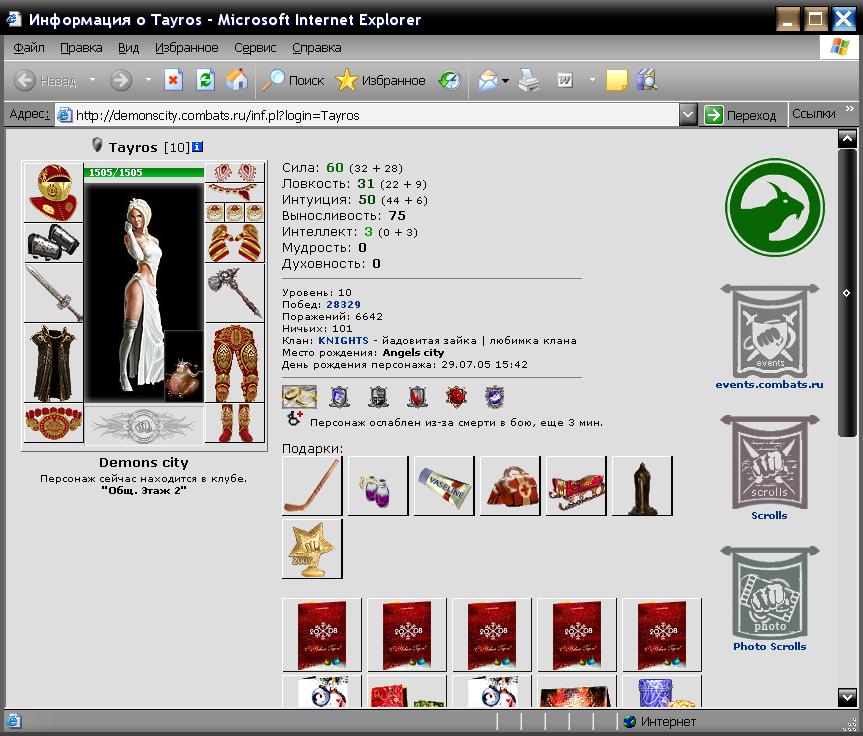Viewport: 863px width, 736px height.
Task: Open the Back button history dropdown
Action: 92,80
